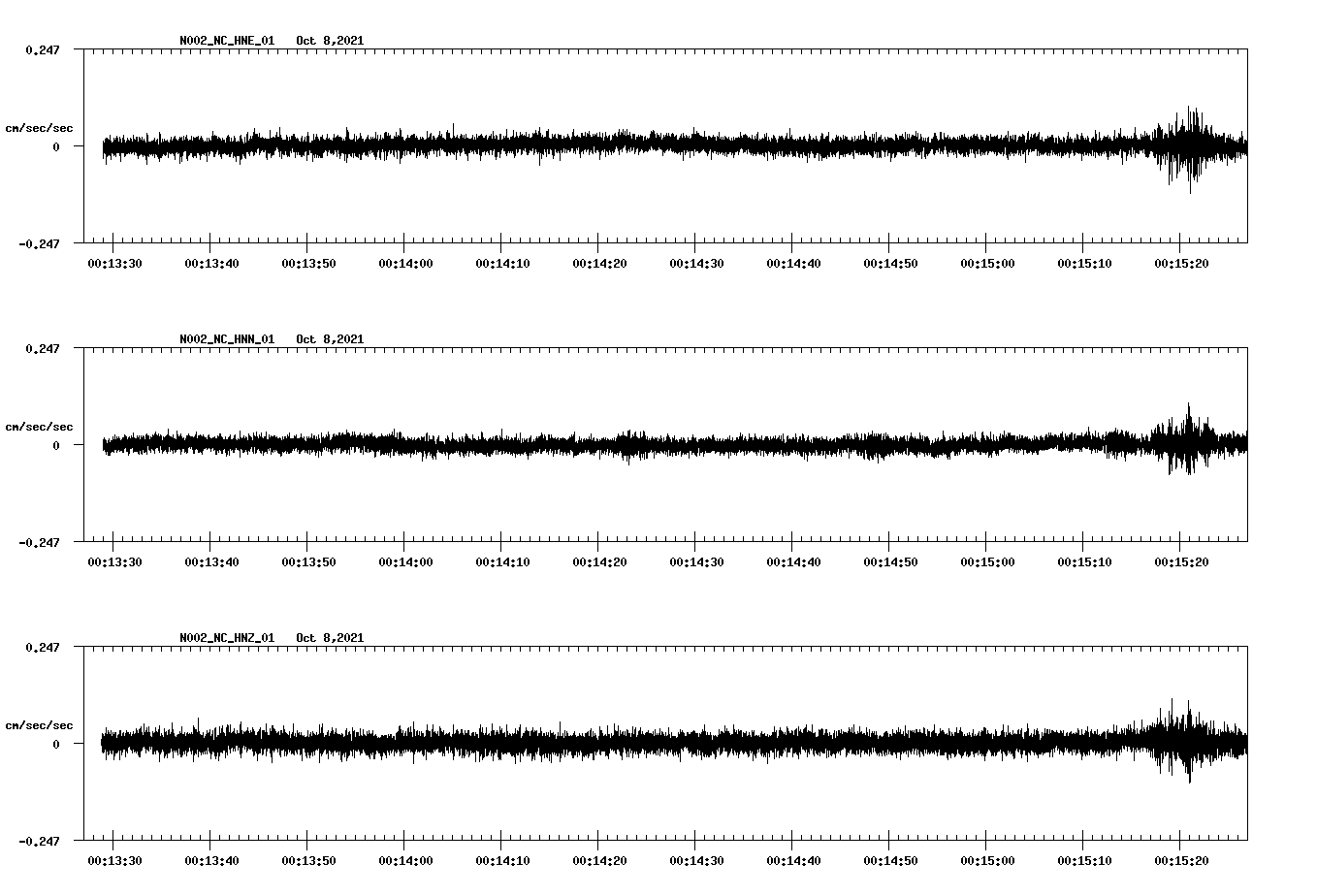Screen dimensions: 1317x896
Task: Click the Oct 8,2021 date on HNN plot
Action: point(330,339)
